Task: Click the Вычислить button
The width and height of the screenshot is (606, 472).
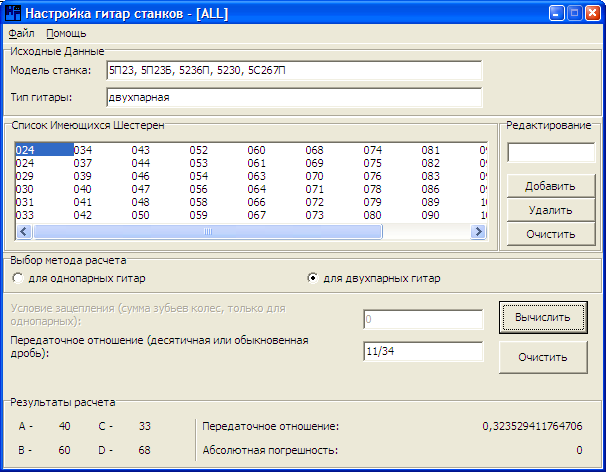Action: (543, 317)
